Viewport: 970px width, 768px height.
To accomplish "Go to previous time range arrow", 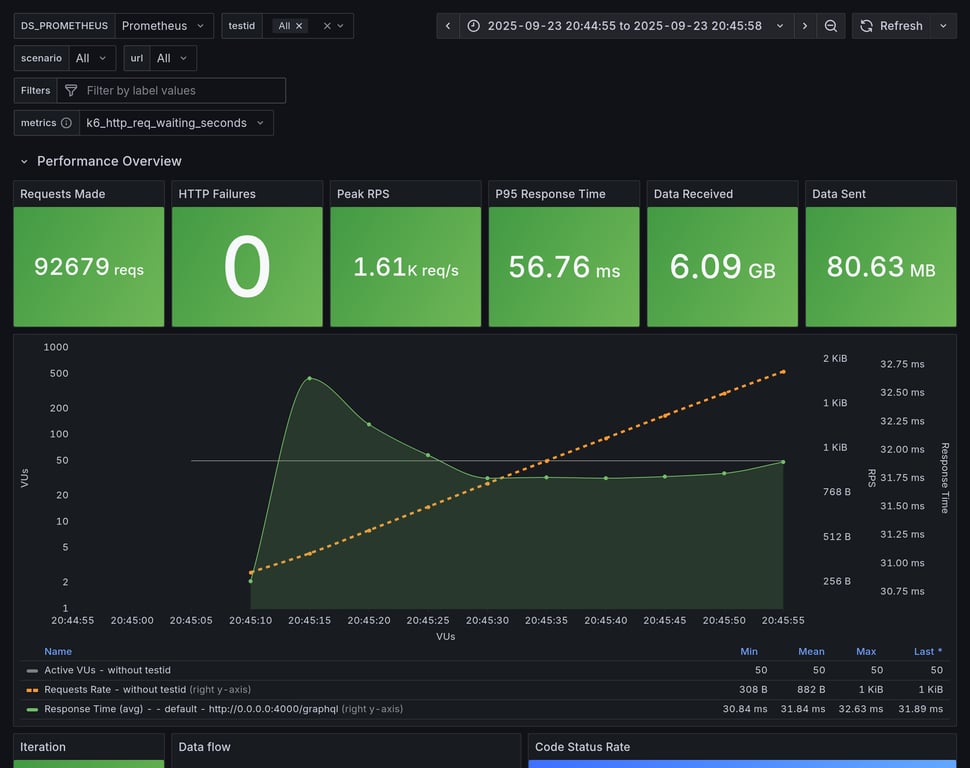I will [448, 26].
